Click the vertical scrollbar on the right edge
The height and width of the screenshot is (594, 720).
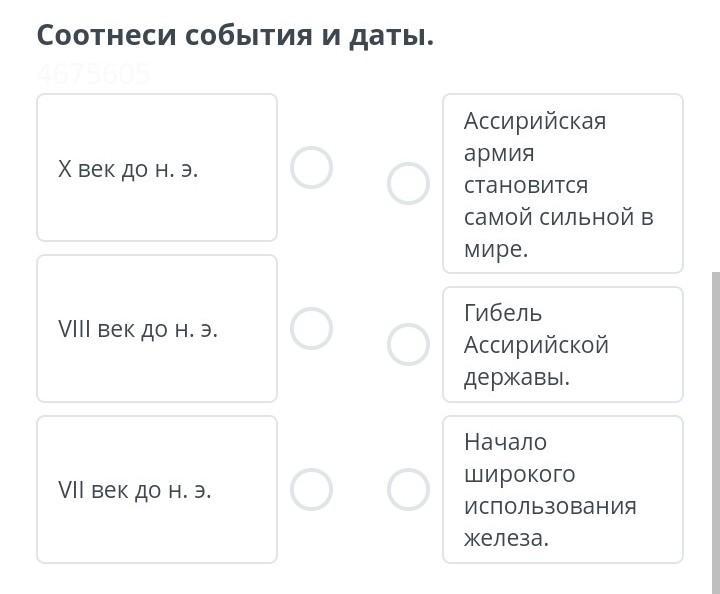click(x=716, y=432)
